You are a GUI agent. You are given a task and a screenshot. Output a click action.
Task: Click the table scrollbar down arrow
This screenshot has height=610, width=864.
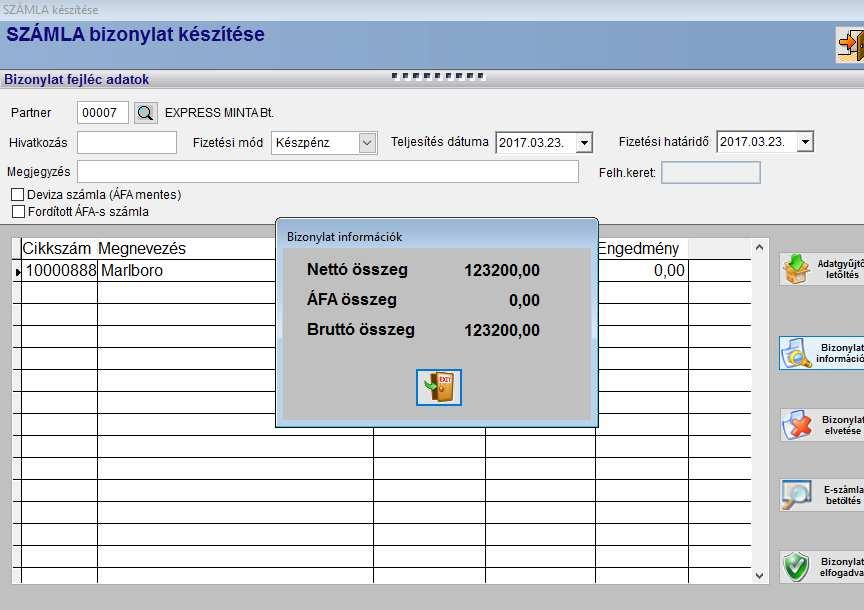point(759,576)
